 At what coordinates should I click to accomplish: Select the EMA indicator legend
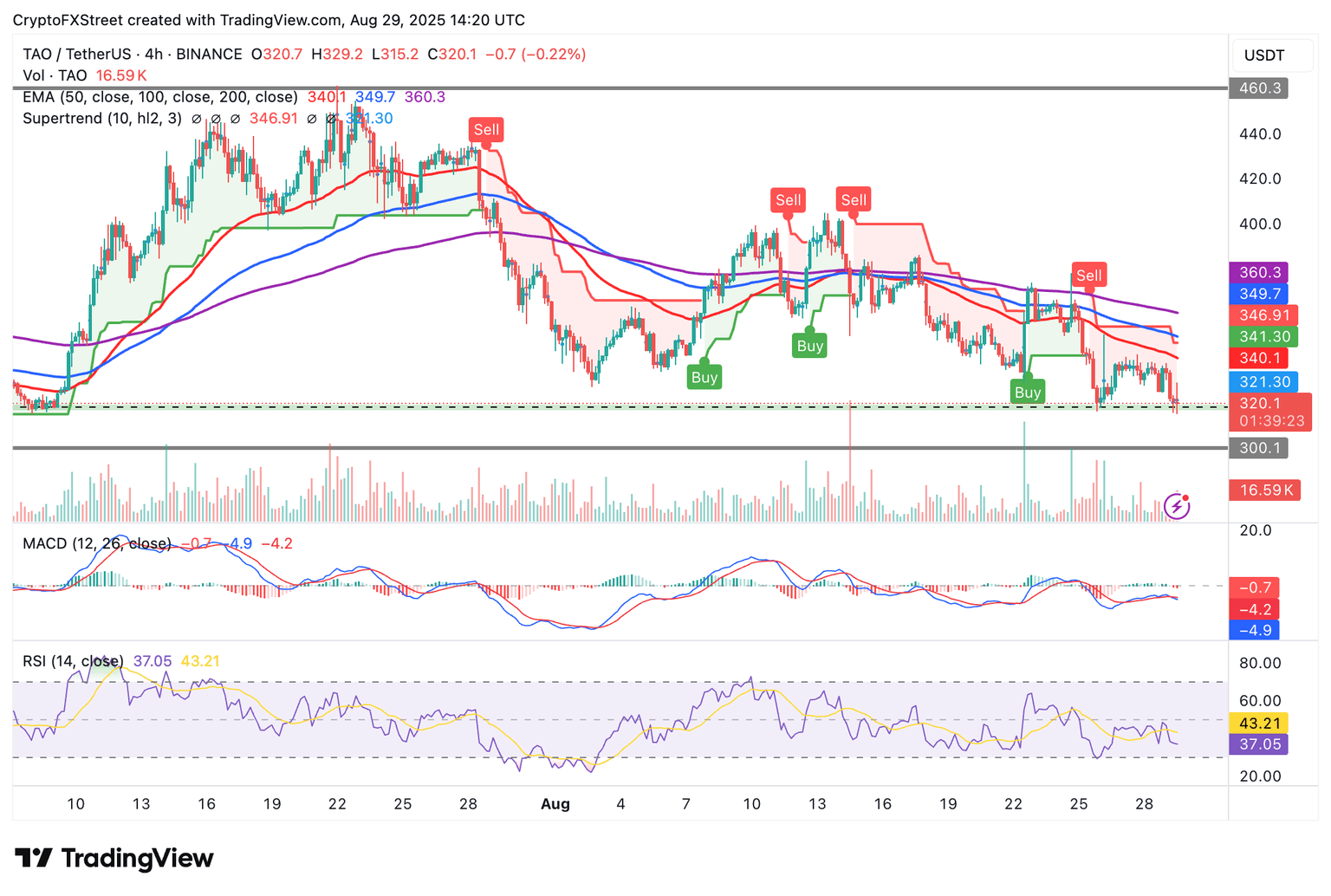point(159,97)
